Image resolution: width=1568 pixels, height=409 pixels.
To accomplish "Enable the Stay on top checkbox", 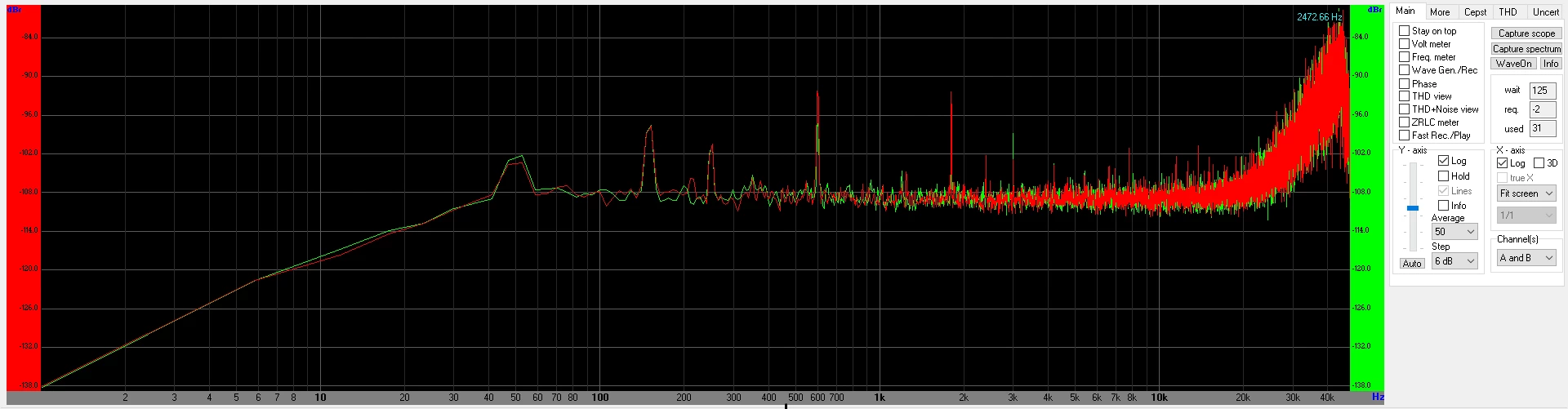I will pyautogui.click(x=1405, y=31).
